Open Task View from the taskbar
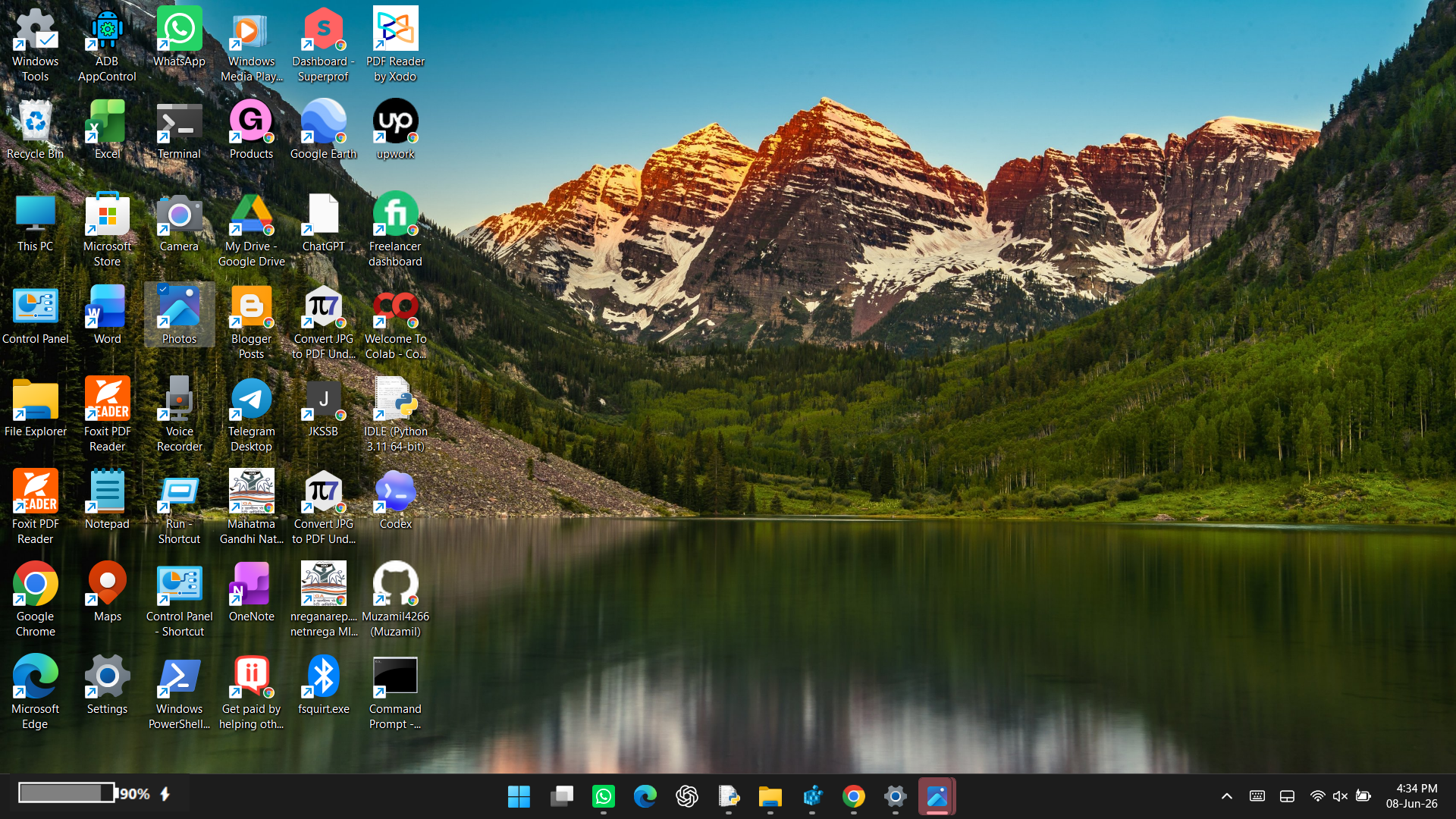Viewport: 1456px width, 819px height. [561, 796]
